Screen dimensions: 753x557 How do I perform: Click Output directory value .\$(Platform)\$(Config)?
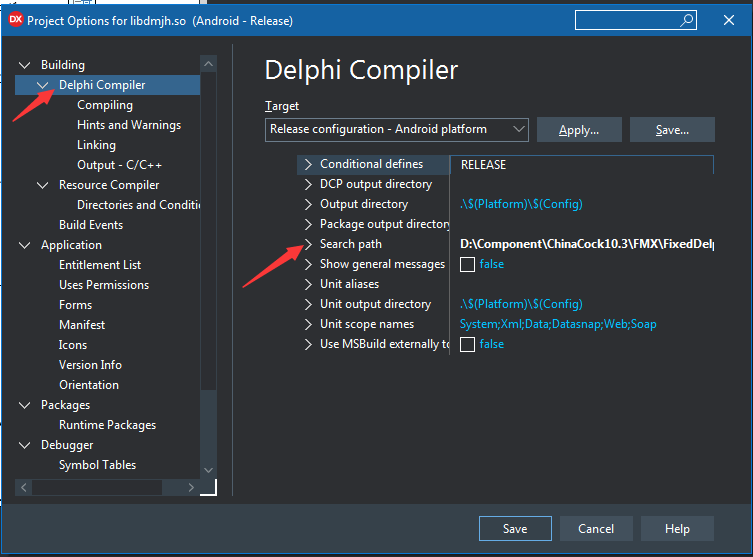[521, 205]
